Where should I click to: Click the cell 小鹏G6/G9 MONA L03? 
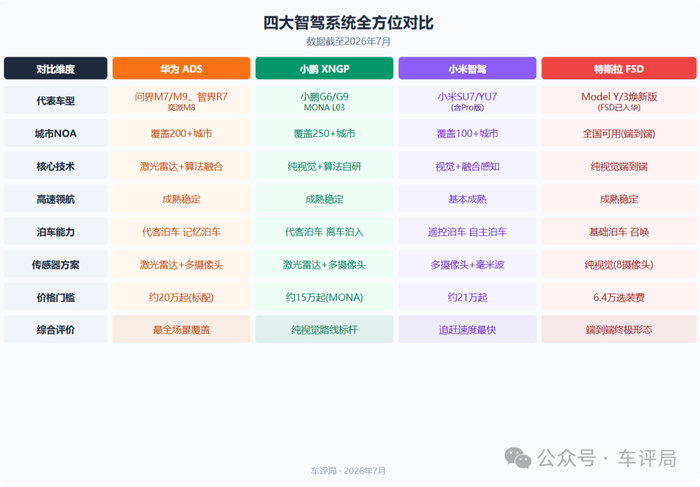click(324, 100)
